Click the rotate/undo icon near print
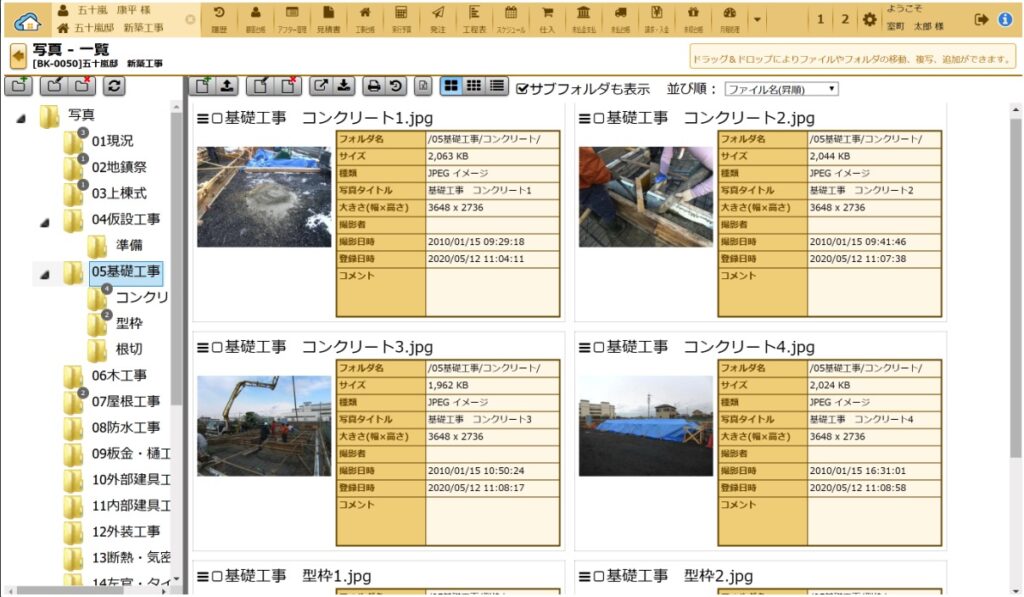Image resolution: width=1024 pixels, height=597 pixels. [x=396, y=86]
